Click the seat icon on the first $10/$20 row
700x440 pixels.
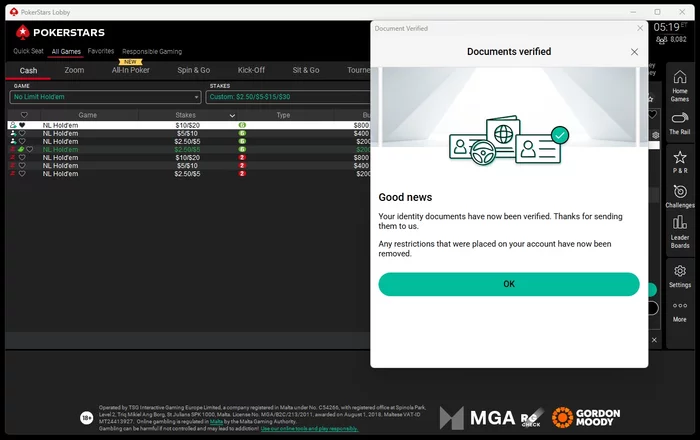(x=13, y=125)
